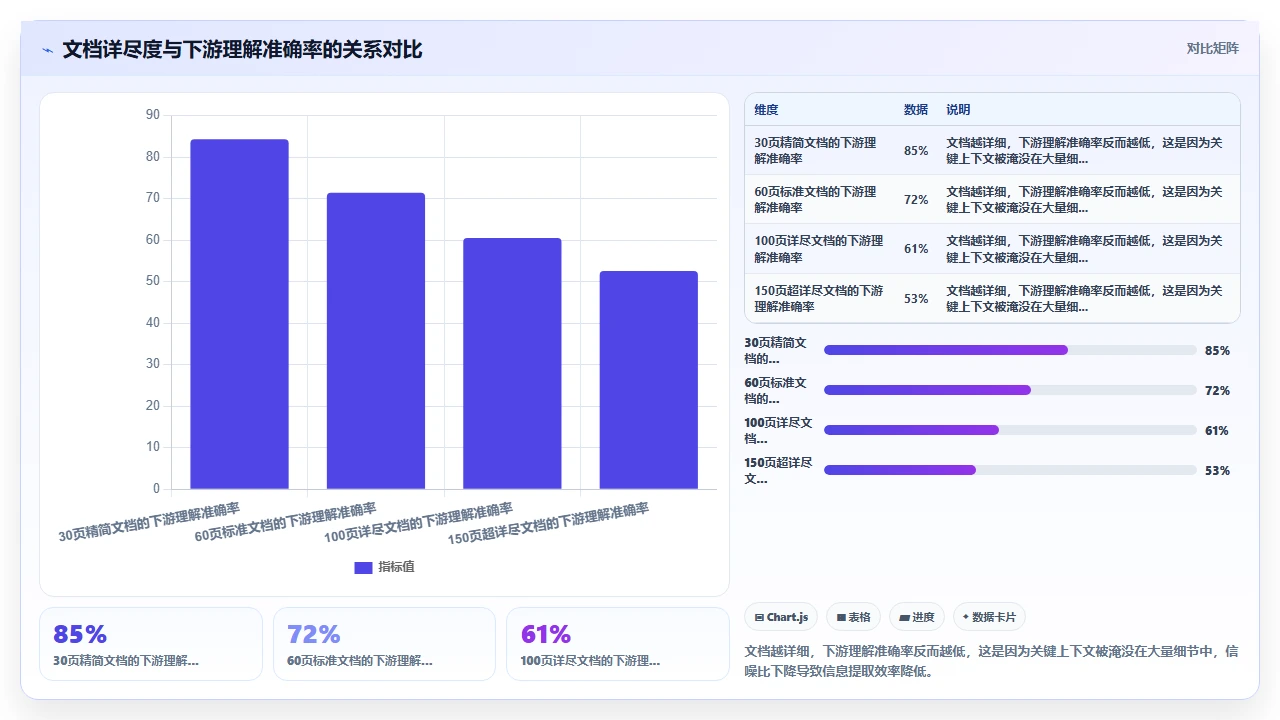Image resolution: width=1280 pixels, height=720 pixels.
Task: Click the page title 文档详尽度与下游理解准确率的关系对比
Action: click(243, 50)
